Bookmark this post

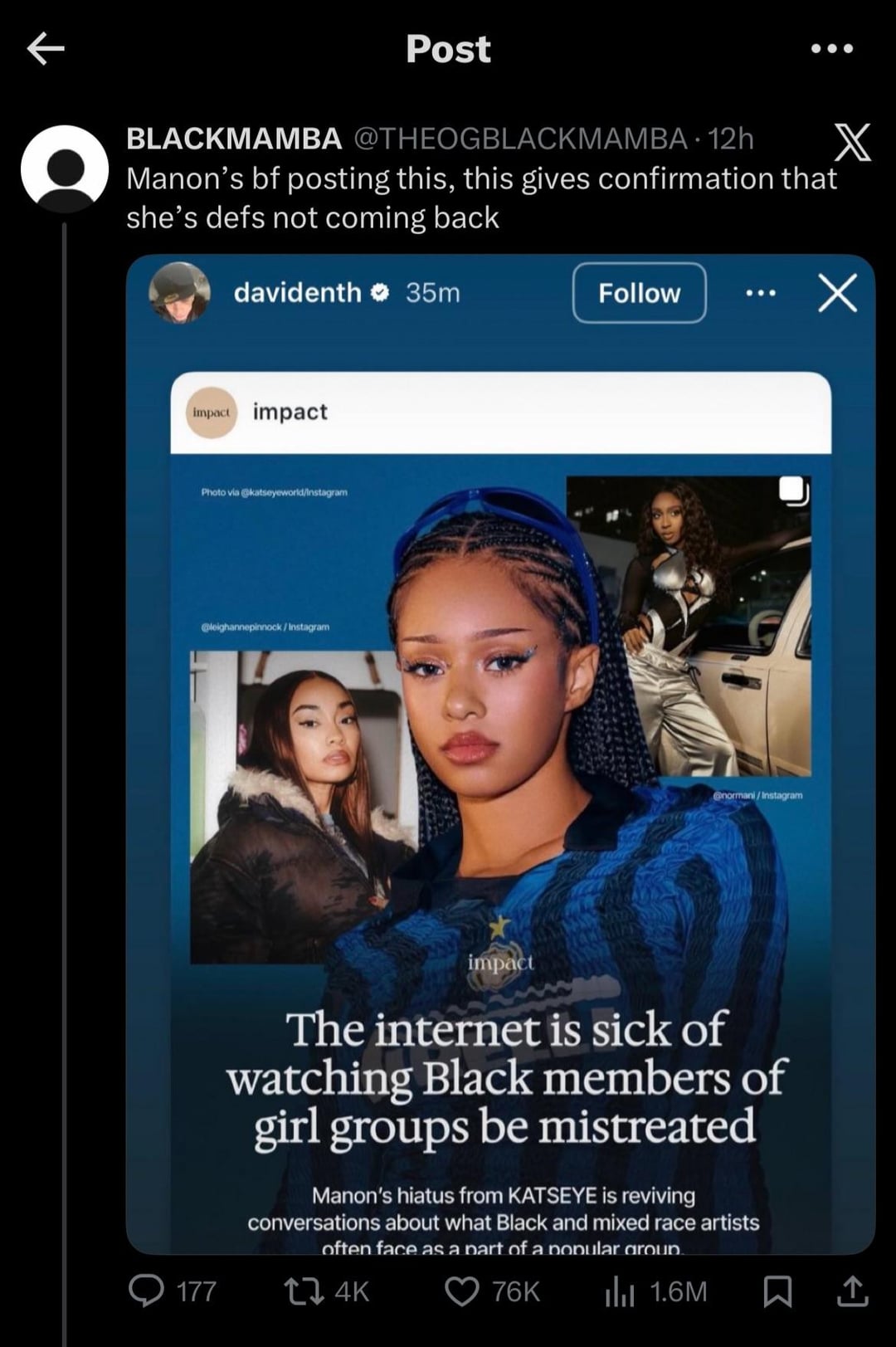(777, 1291)
